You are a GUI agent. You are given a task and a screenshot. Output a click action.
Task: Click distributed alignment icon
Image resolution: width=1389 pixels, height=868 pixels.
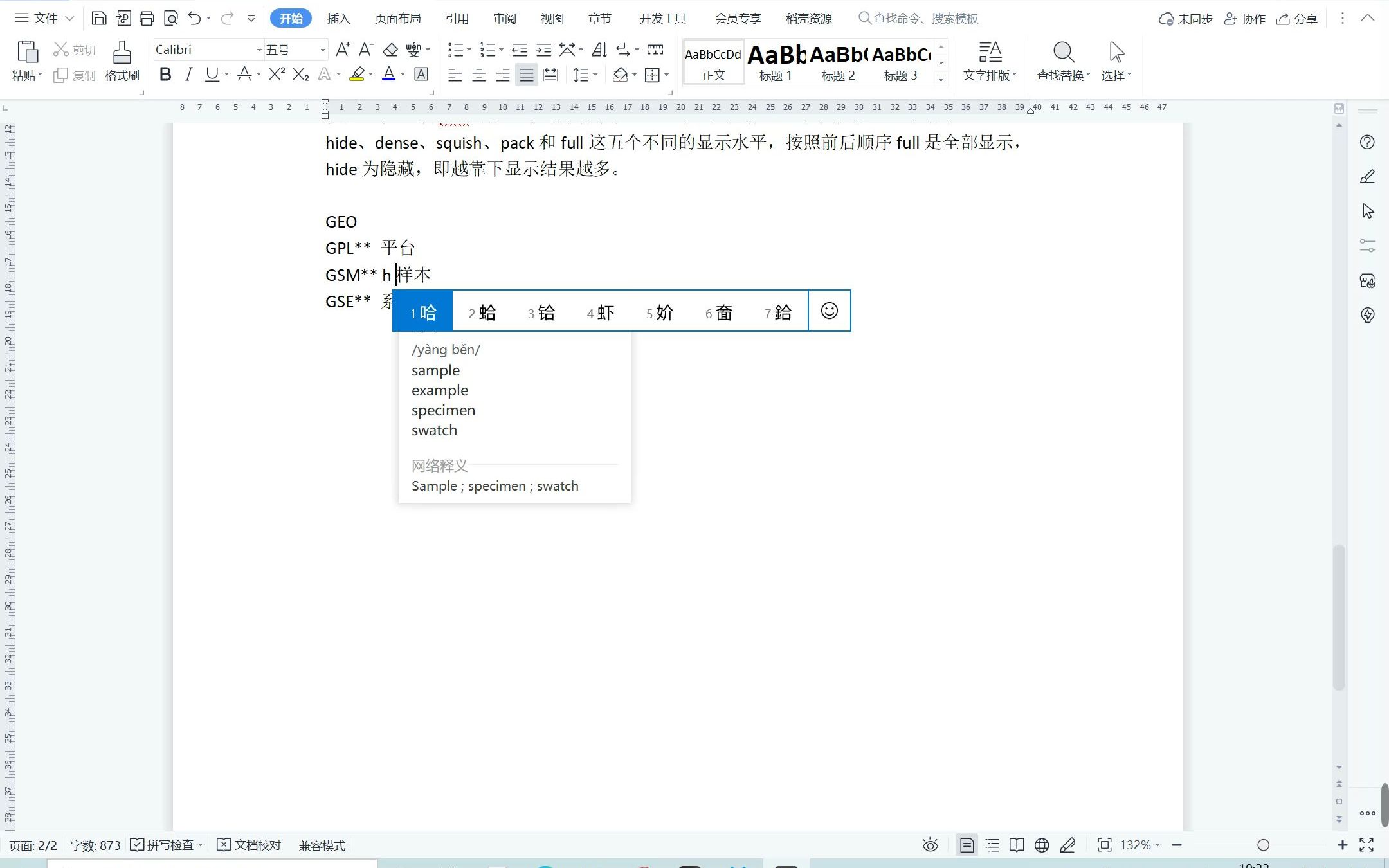click(x=550, y=75)
